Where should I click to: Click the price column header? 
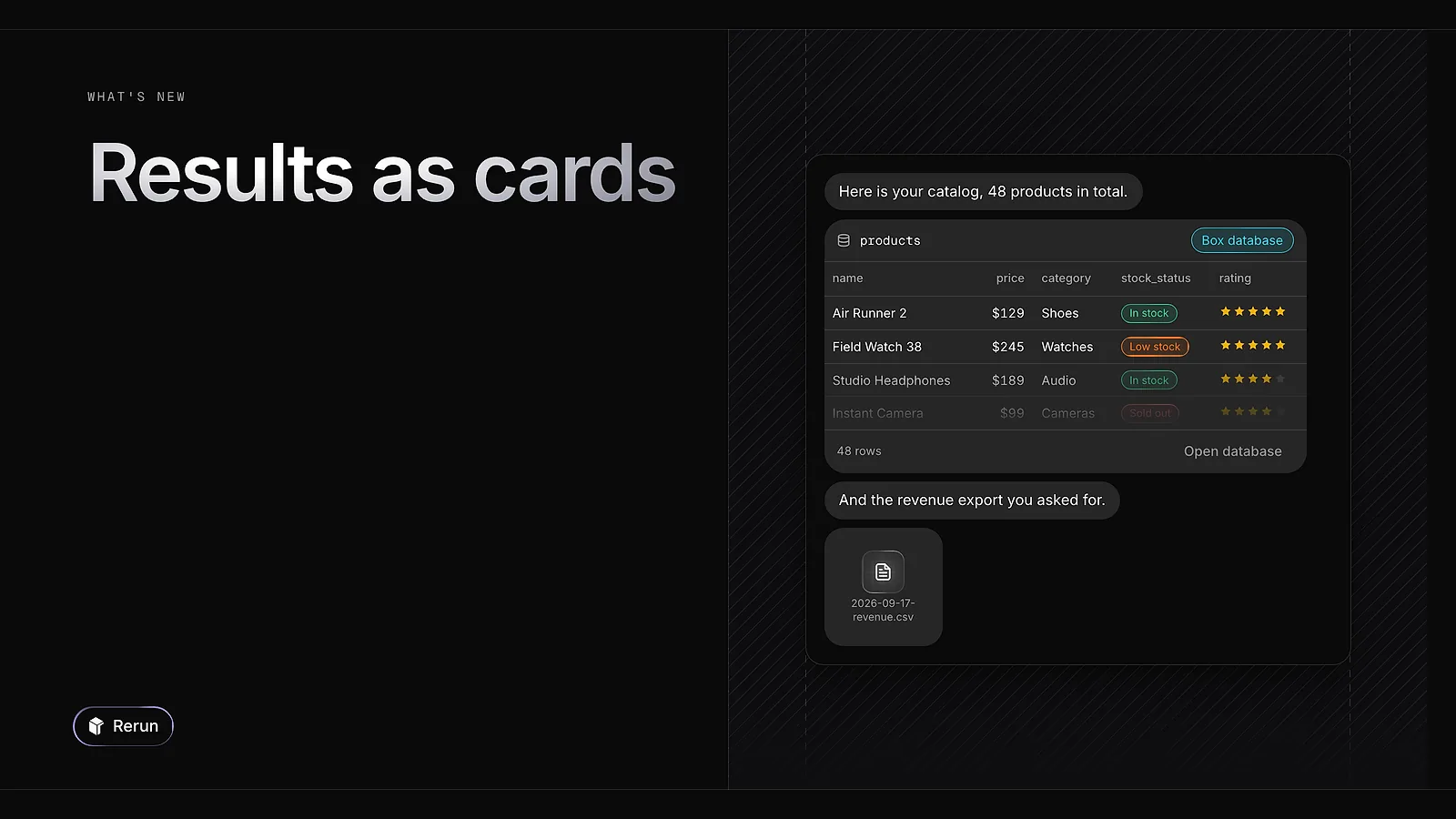tap(1010, 278)
